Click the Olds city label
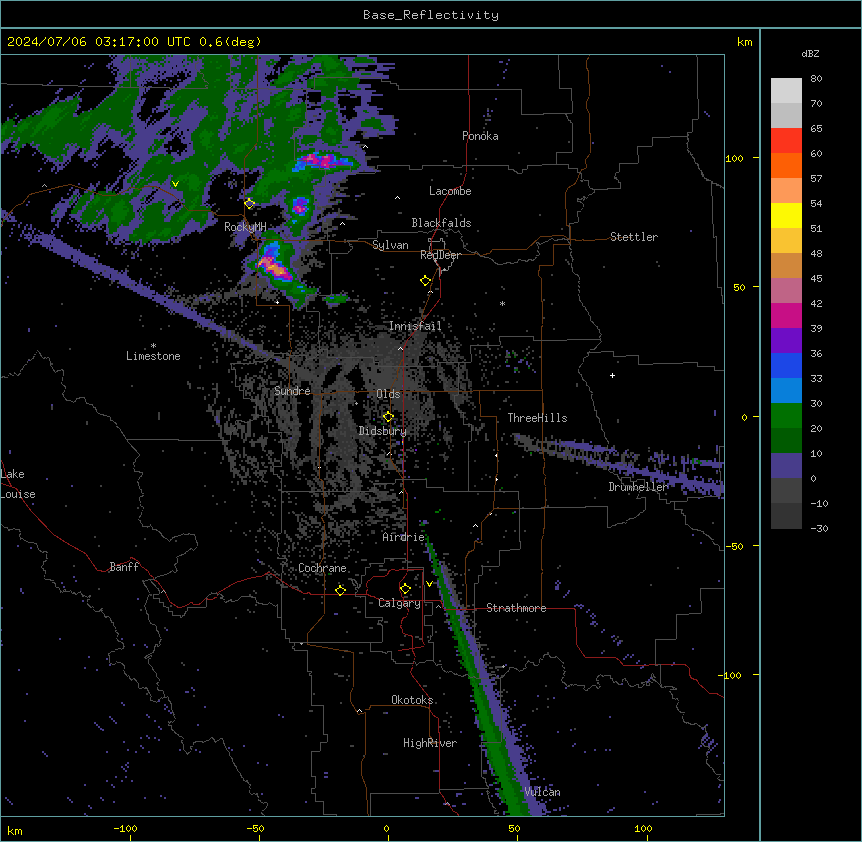862x842 pixels. tap(388, 394)
